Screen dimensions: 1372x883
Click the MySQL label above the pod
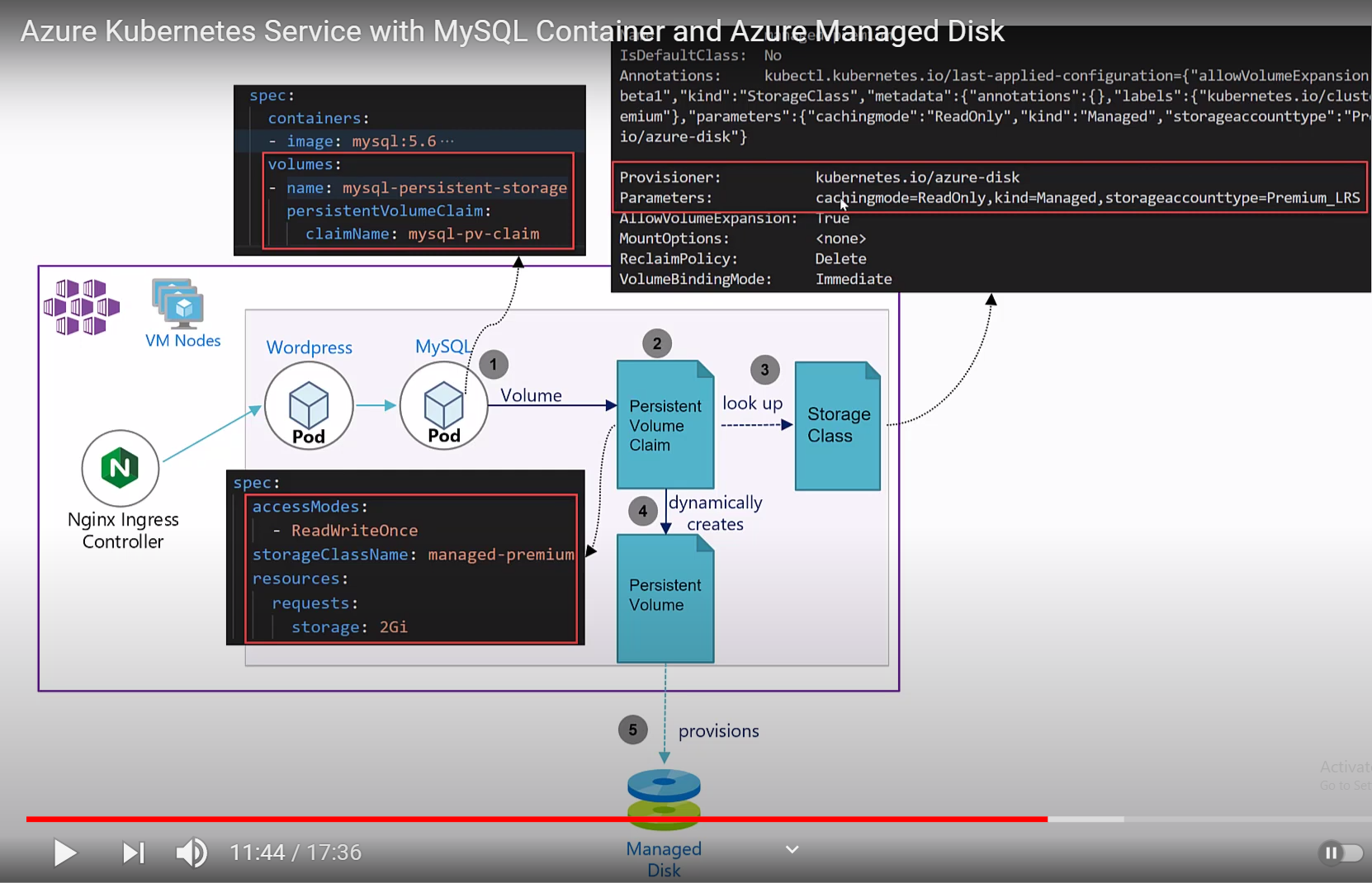(443, 347)
